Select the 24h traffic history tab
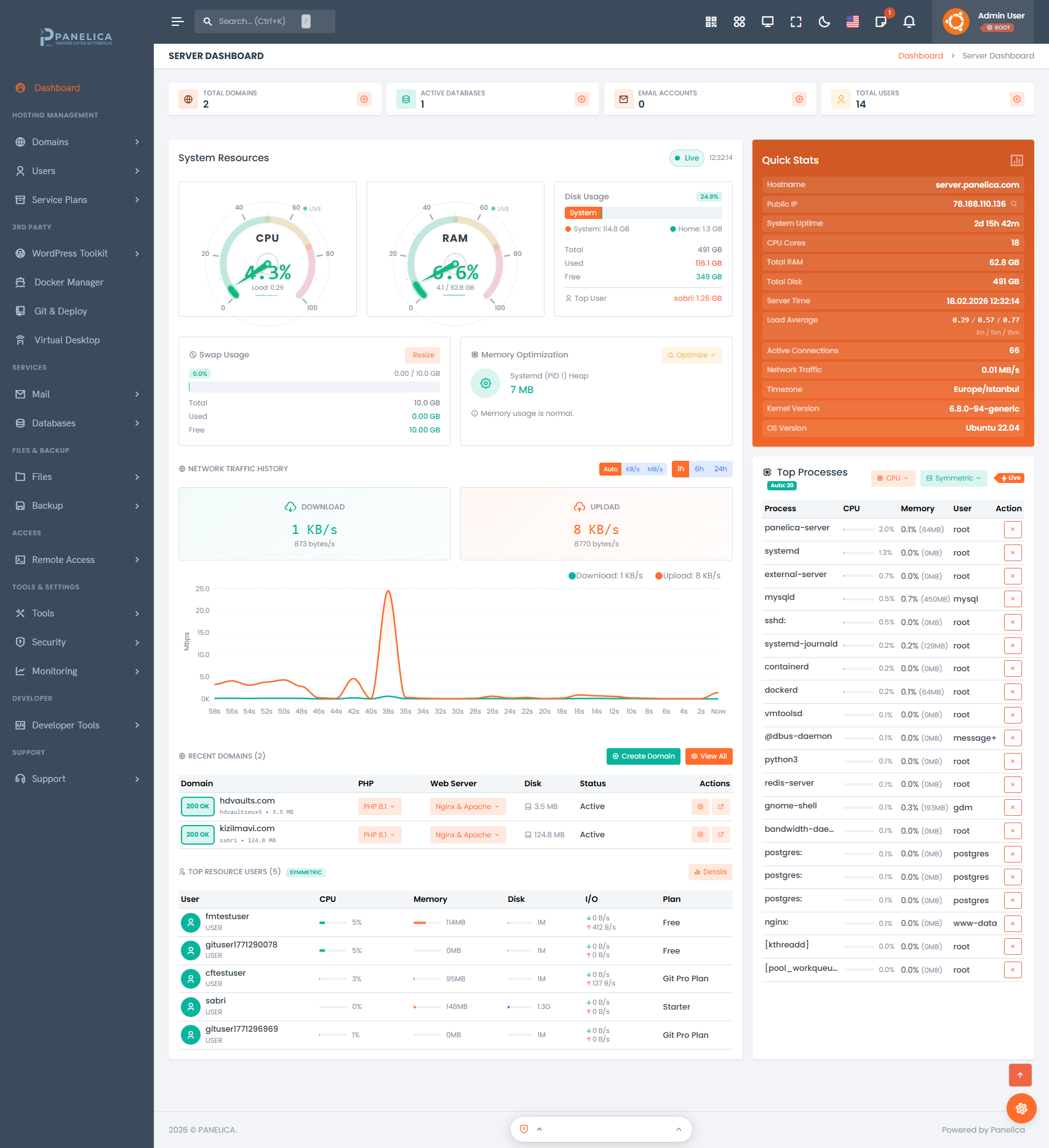 pos(720,469)
